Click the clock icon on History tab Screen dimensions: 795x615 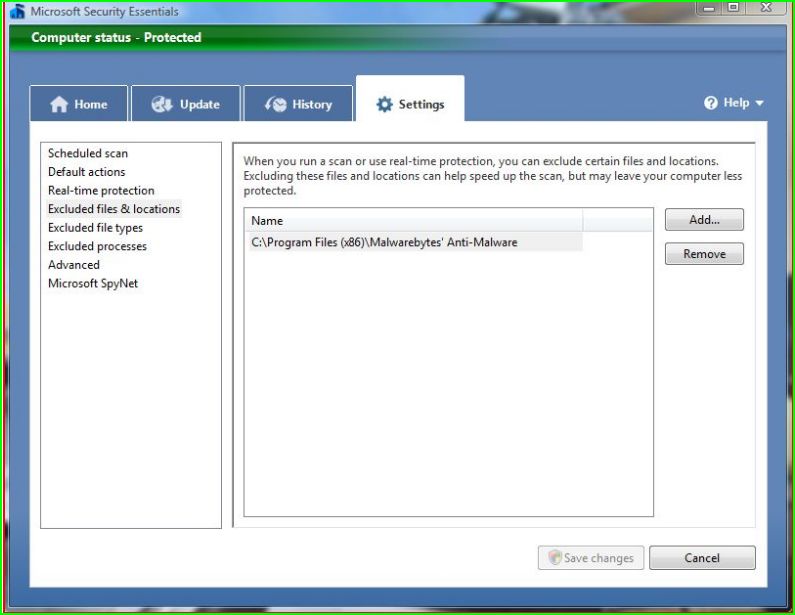[276, 104]
